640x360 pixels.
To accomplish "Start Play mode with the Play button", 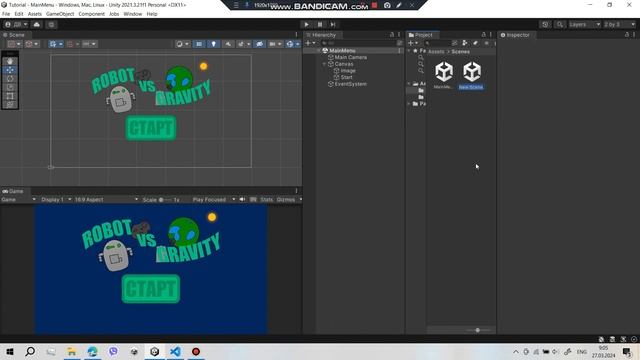I will coord(307,24).
